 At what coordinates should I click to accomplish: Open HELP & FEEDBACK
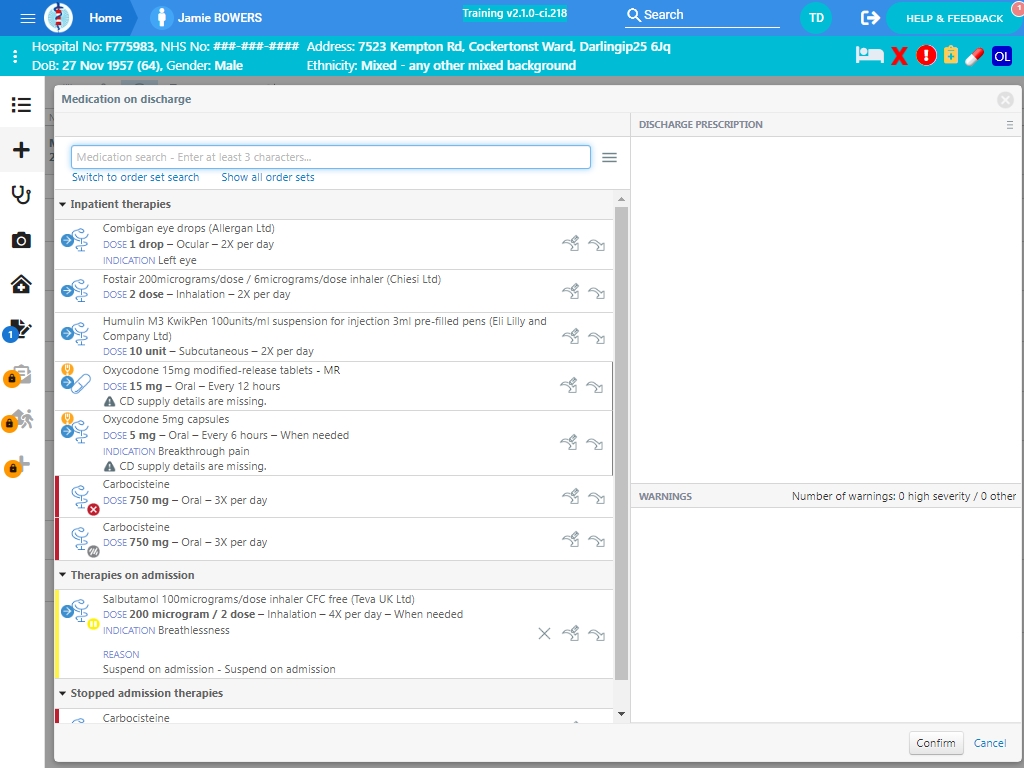click(x=954, y=18)
